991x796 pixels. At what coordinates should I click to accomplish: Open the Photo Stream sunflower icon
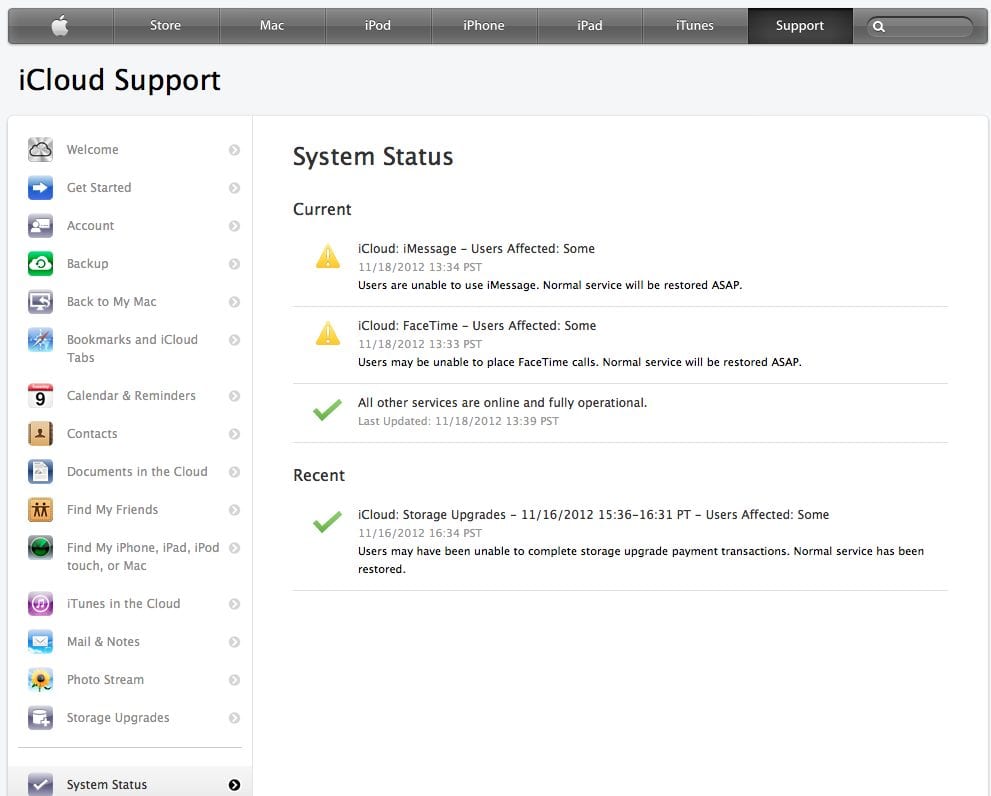point(41,680)
